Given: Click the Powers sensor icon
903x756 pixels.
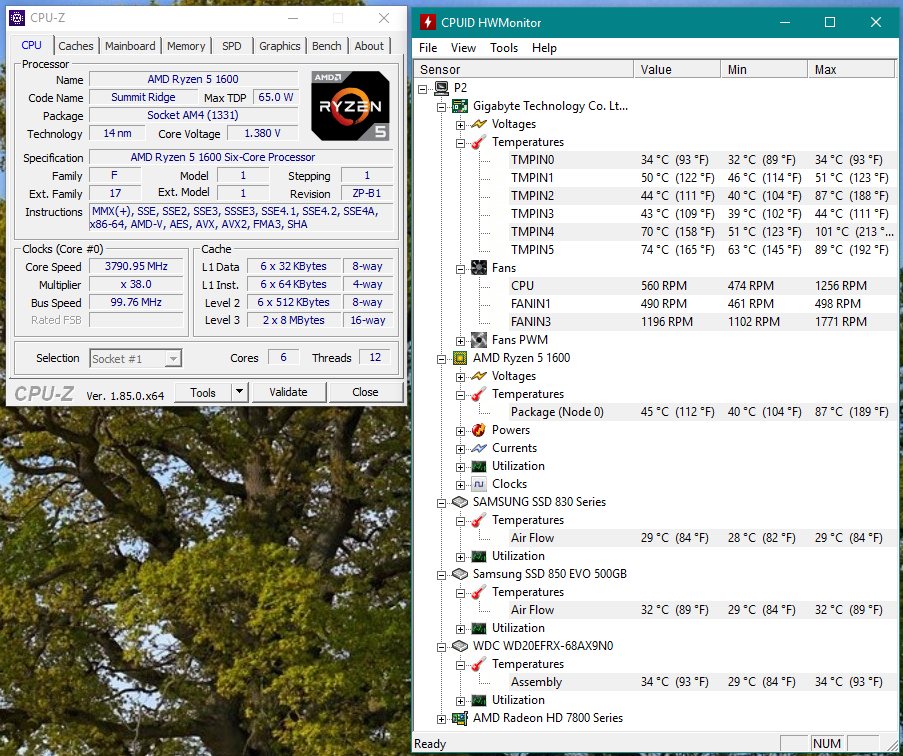Looking at the screenshot, I should pos(477,430).
